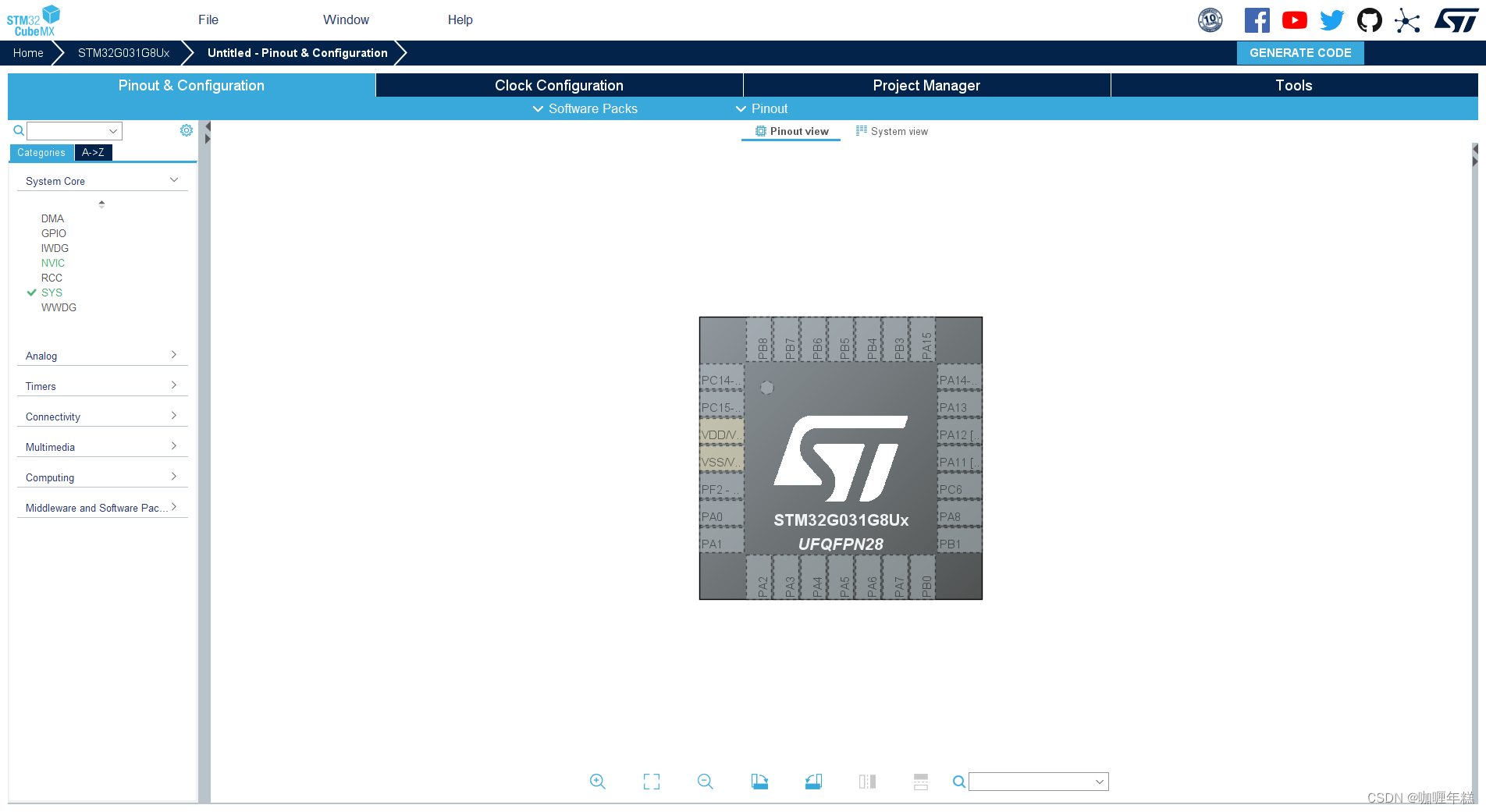Image resolution: width=1486 pixels, height=812 pixels.
Task: Select SYS in System Core
Action: pos(52,293)
